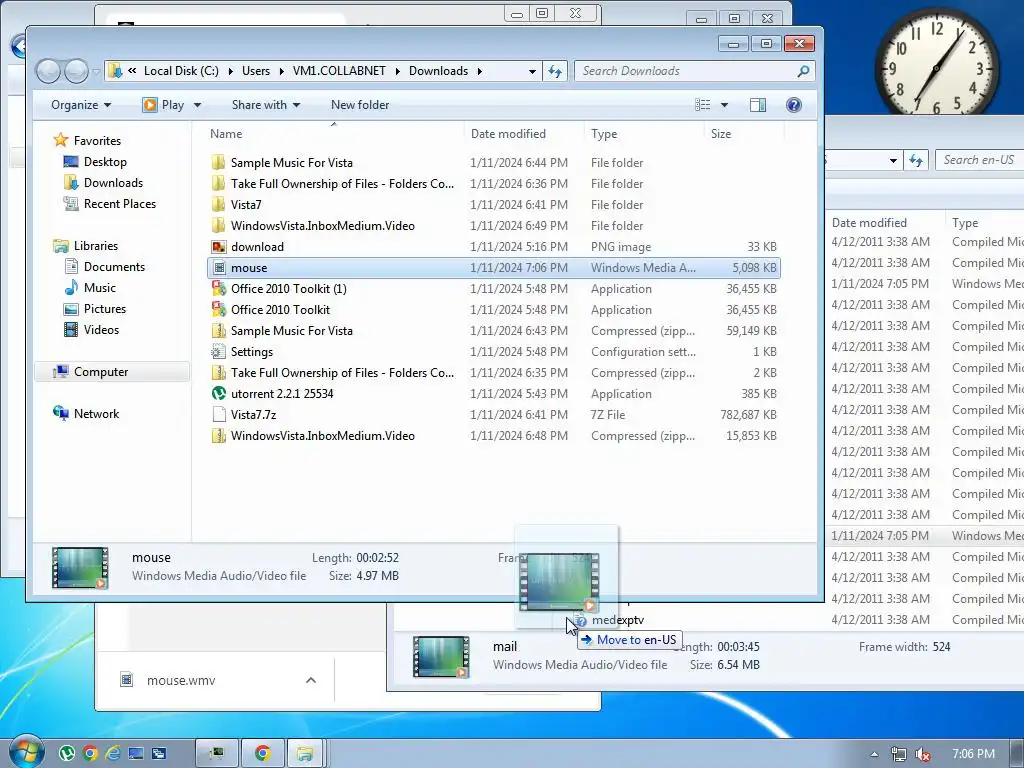1024x768 pixels.
Task: Show hidden icons arrow in system tray
Action: 874,754
